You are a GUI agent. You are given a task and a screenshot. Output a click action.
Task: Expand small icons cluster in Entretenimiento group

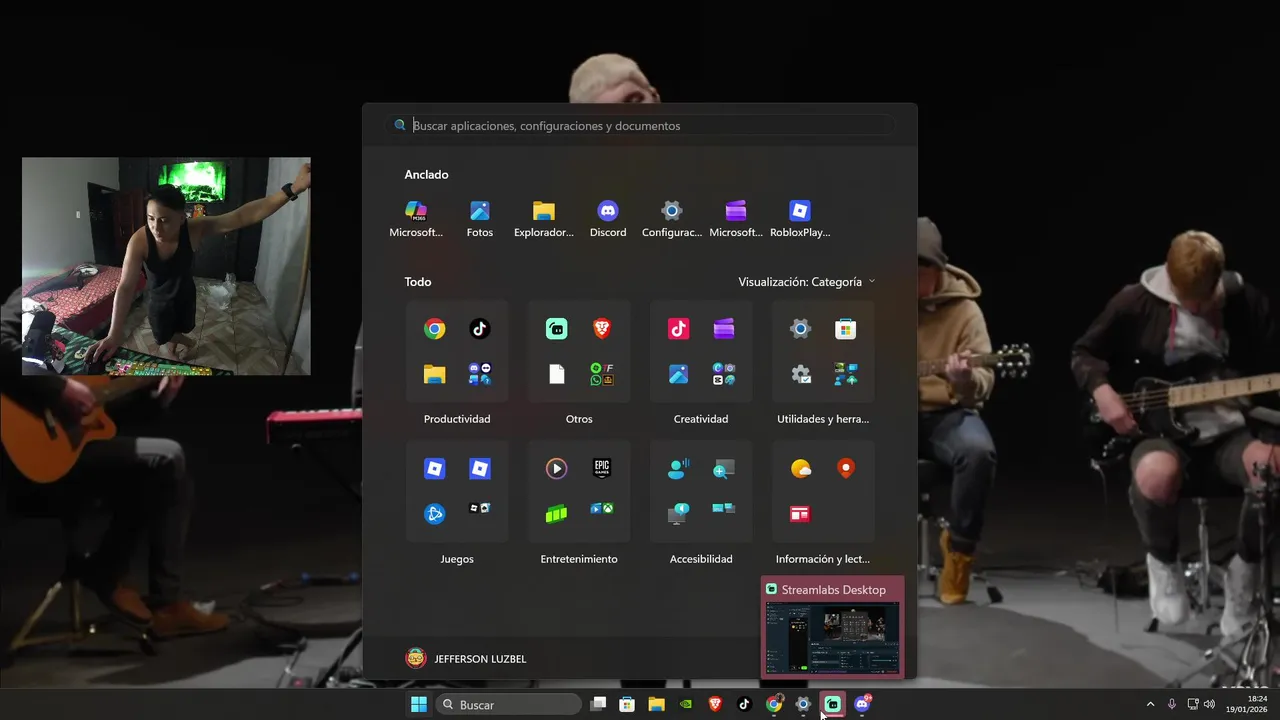click(x=601, y=509)
